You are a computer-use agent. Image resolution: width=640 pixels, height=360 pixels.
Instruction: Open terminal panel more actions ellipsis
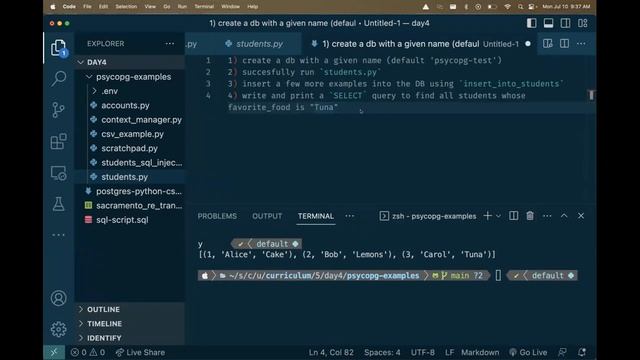(x=547, y=216)
